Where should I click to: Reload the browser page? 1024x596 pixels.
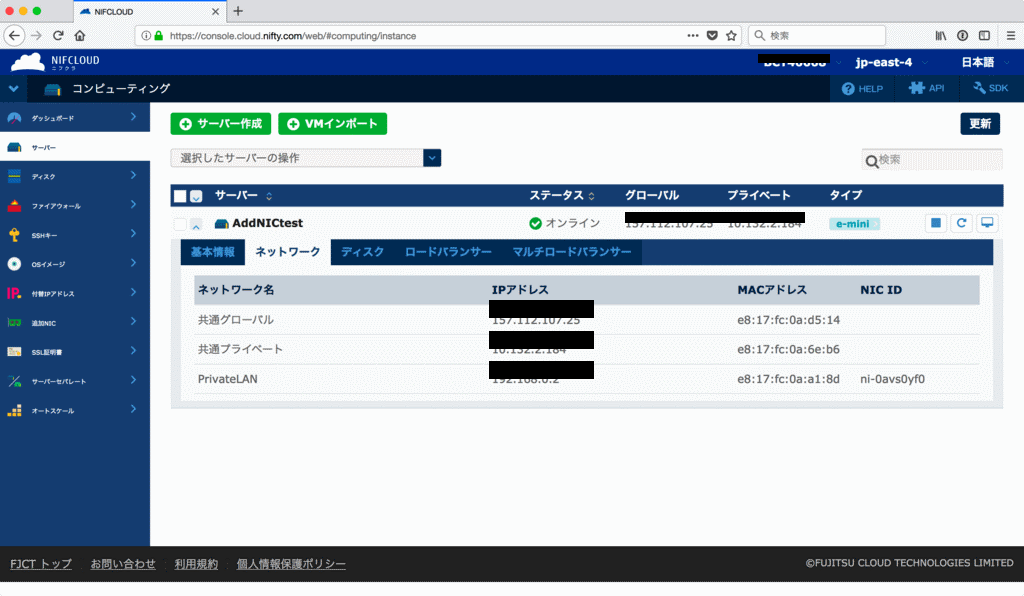(x=58, y=35)
